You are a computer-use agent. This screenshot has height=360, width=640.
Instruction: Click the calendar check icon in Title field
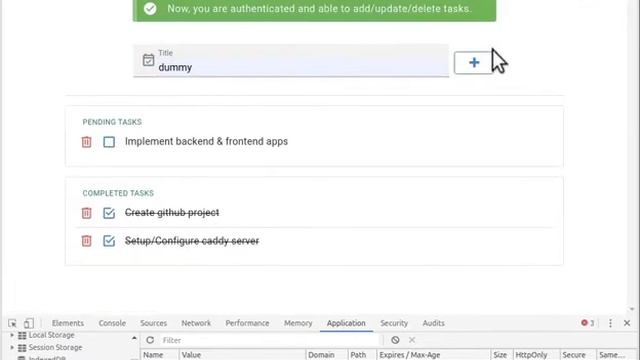click(x=149, y=60)
